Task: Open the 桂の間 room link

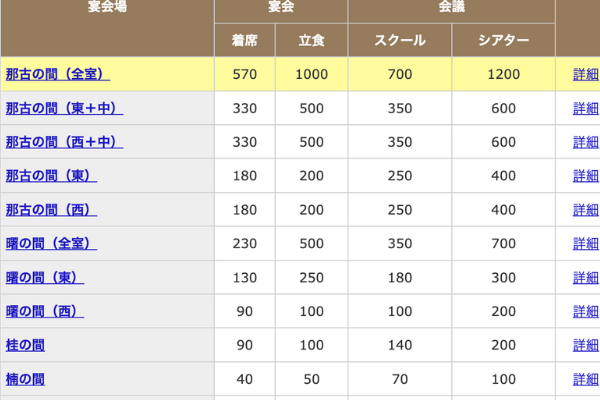Action: click(25, 345)
